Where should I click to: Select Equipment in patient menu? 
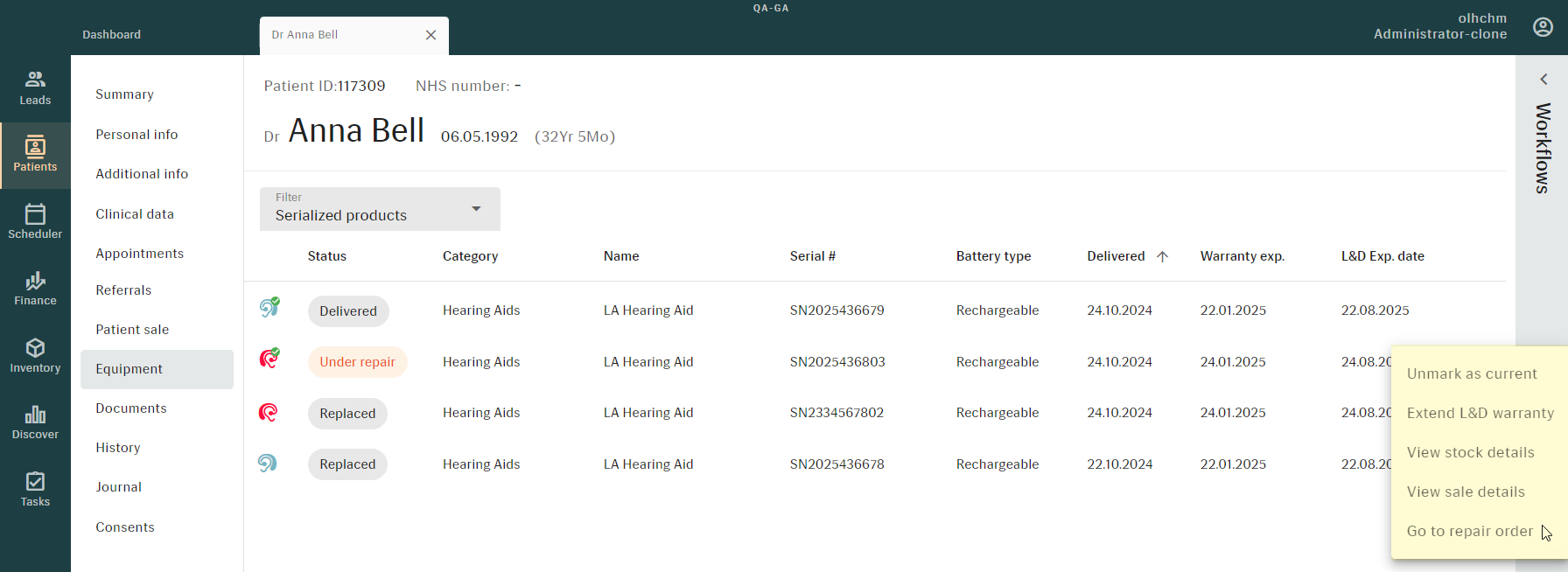157,369
